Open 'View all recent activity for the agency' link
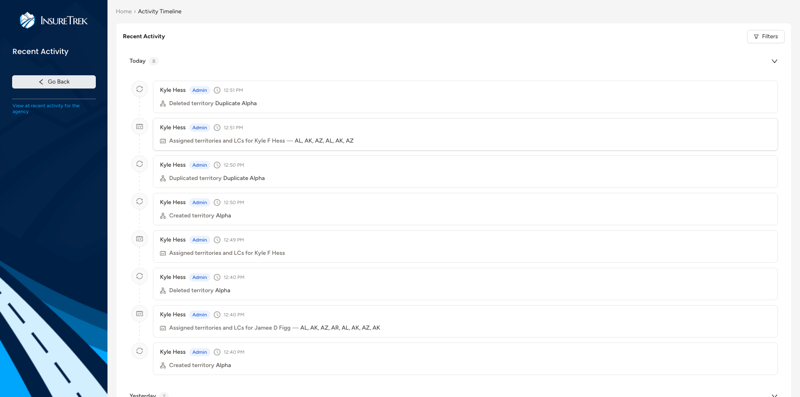 pyautogui.click(x=46, y=108)
